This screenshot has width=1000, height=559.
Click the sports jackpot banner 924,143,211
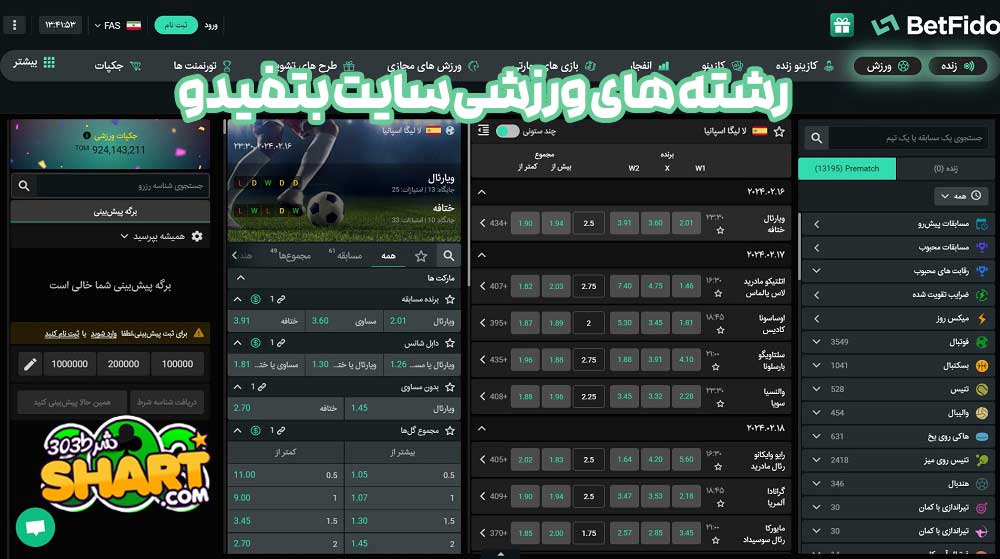tap(110, 143)
